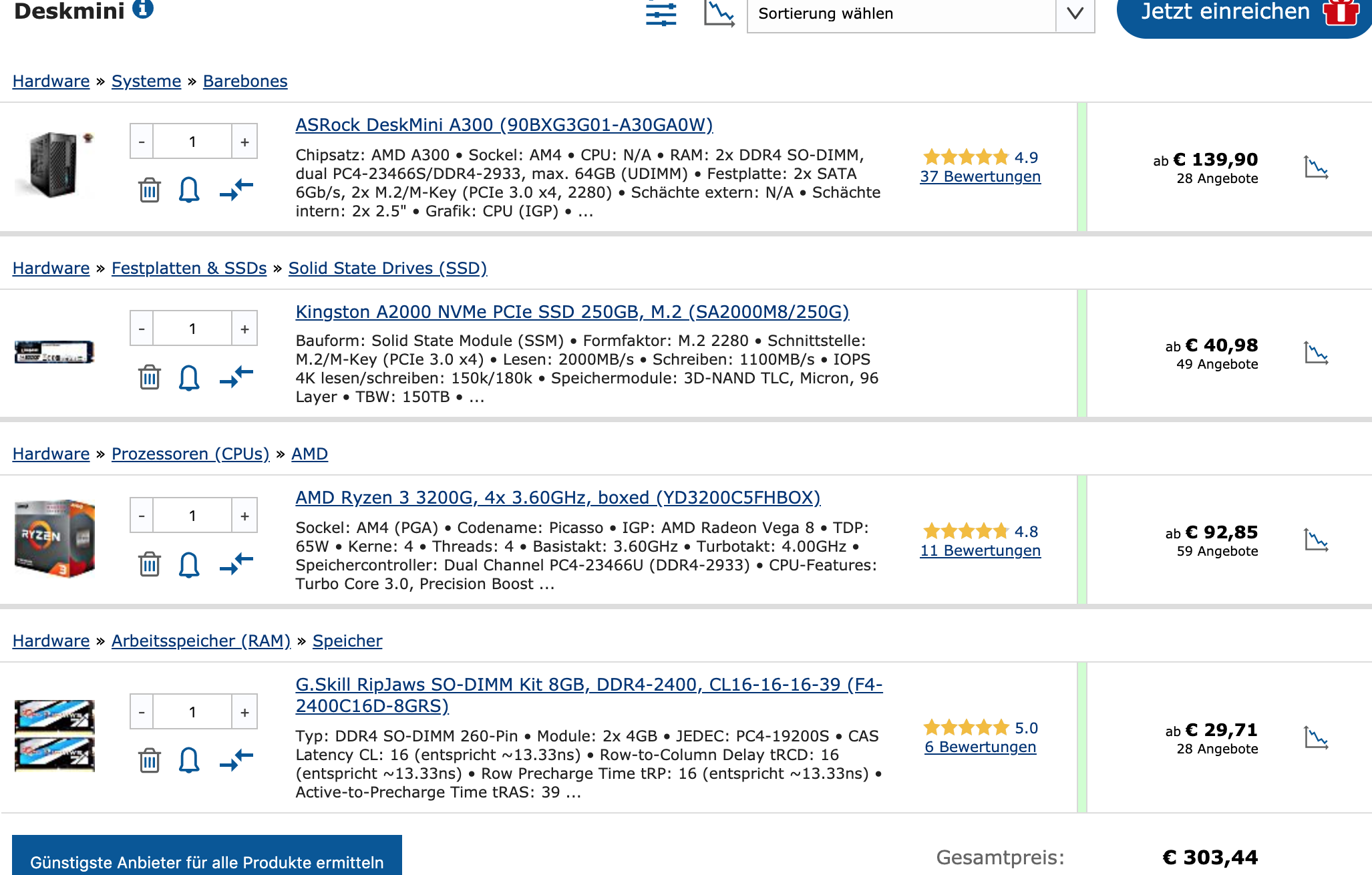Open the Prozessoren (CPUs) breadcrumb
1372x875 pixels.
[190, 454]
